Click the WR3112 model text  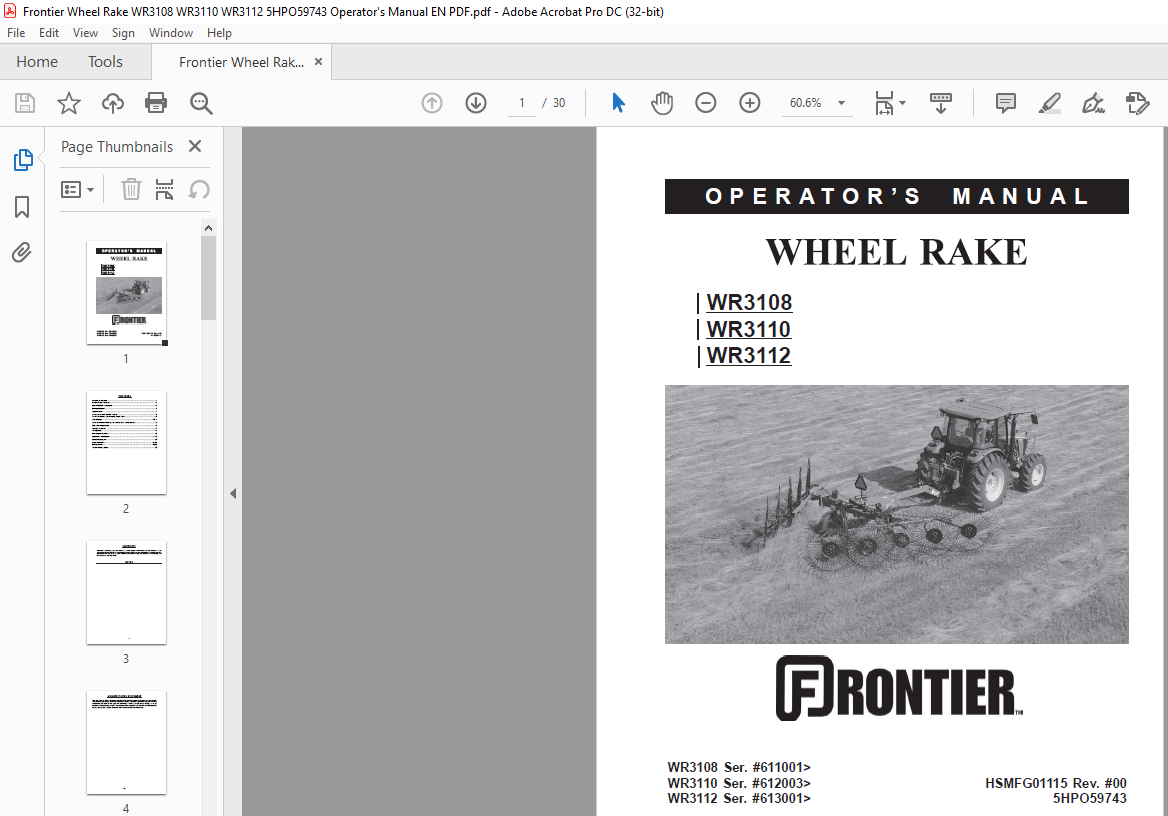(748, 355)
